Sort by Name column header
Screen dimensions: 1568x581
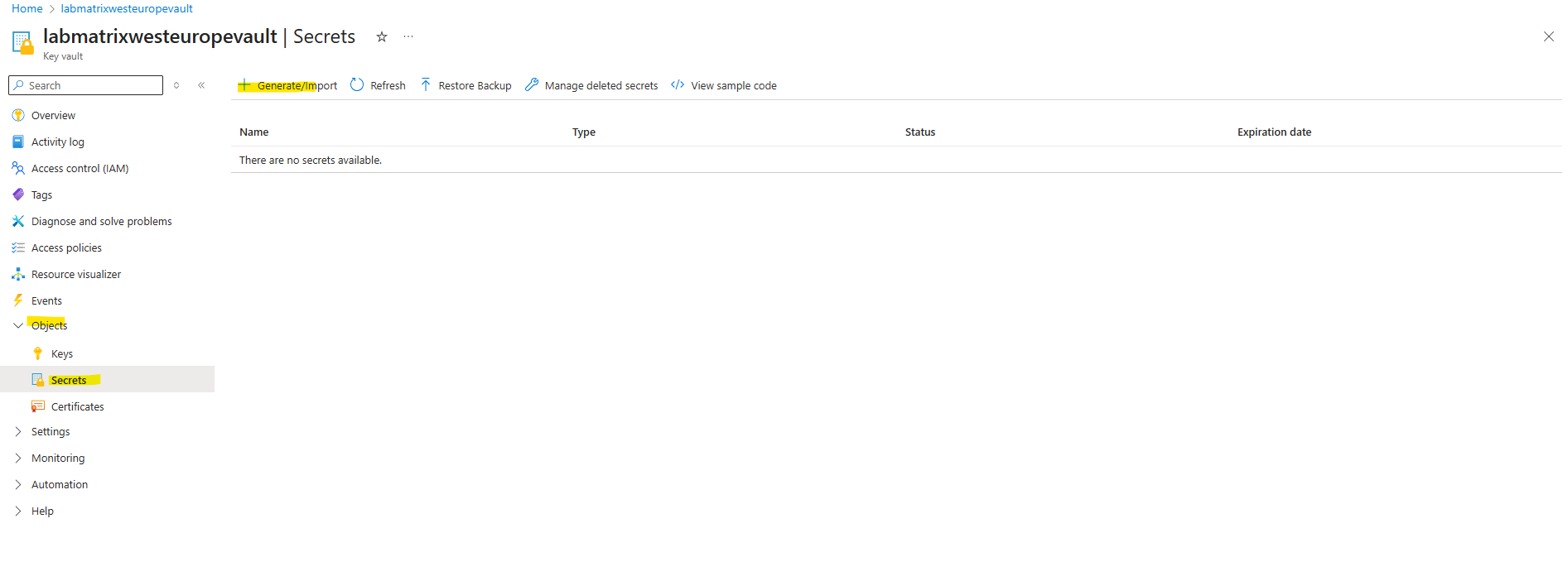[253, 132]
